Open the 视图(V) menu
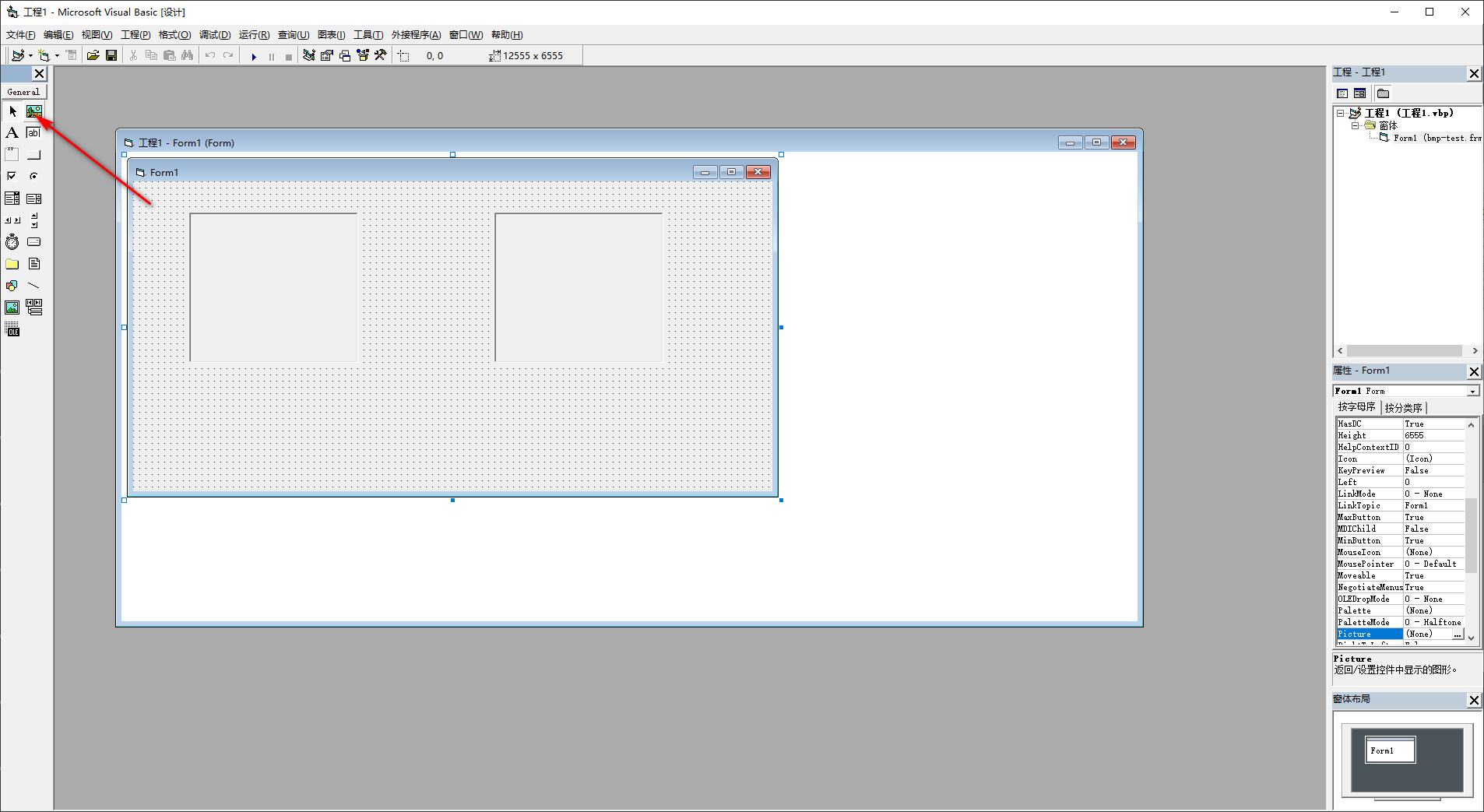Screen dimensions: 1484x812 tap(97, 35)
